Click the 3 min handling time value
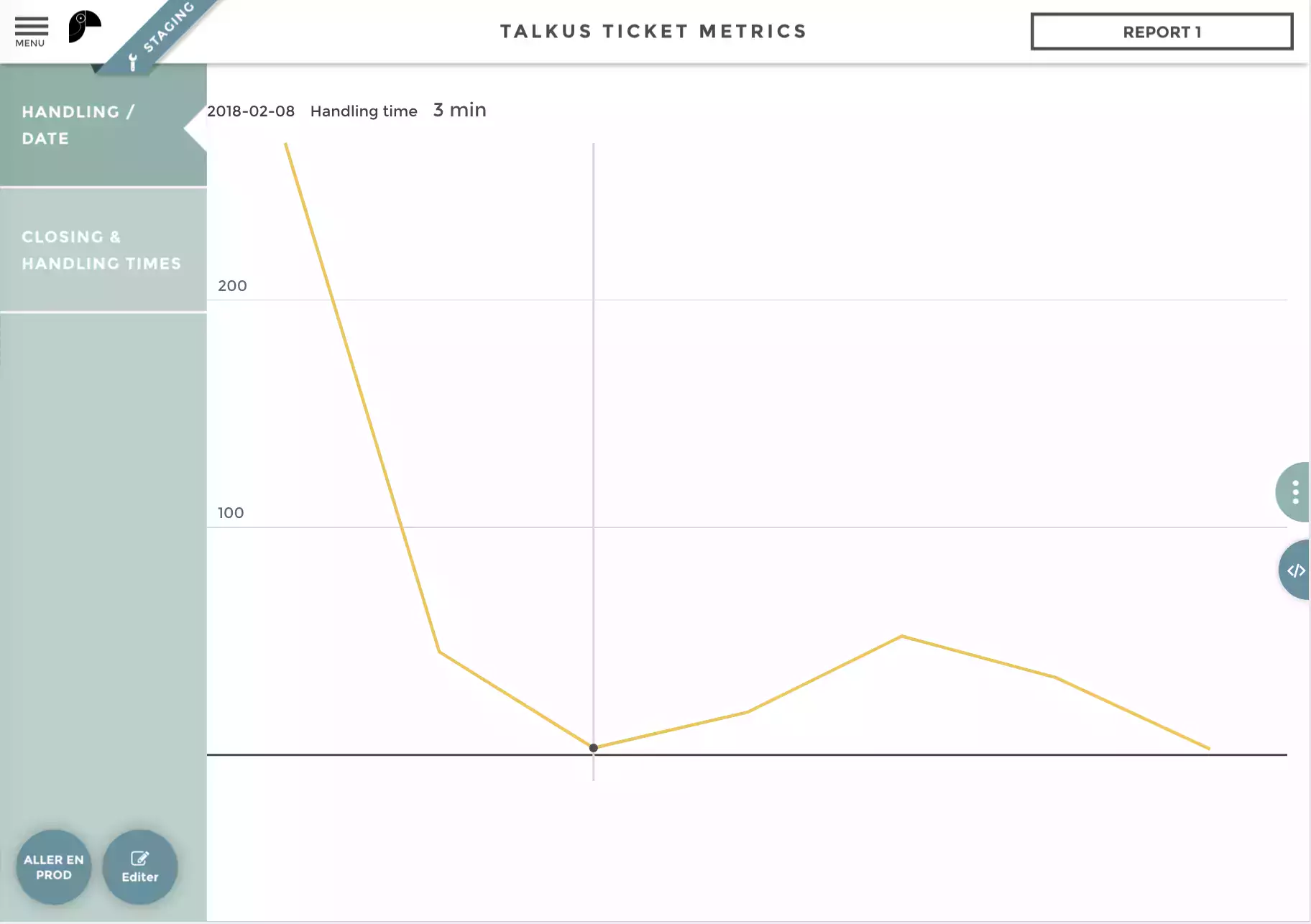 [459, 110]
